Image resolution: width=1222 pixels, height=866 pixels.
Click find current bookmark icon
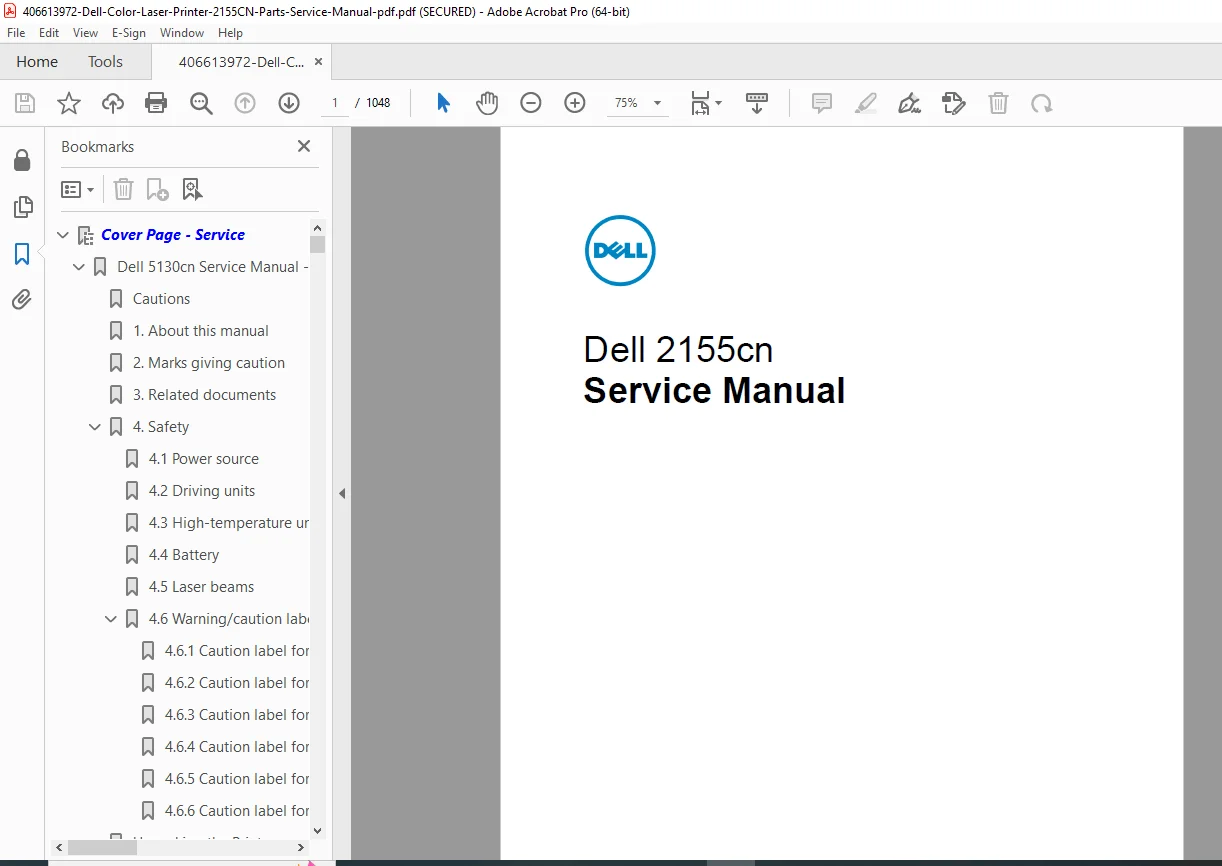click(x=192, y=189)
